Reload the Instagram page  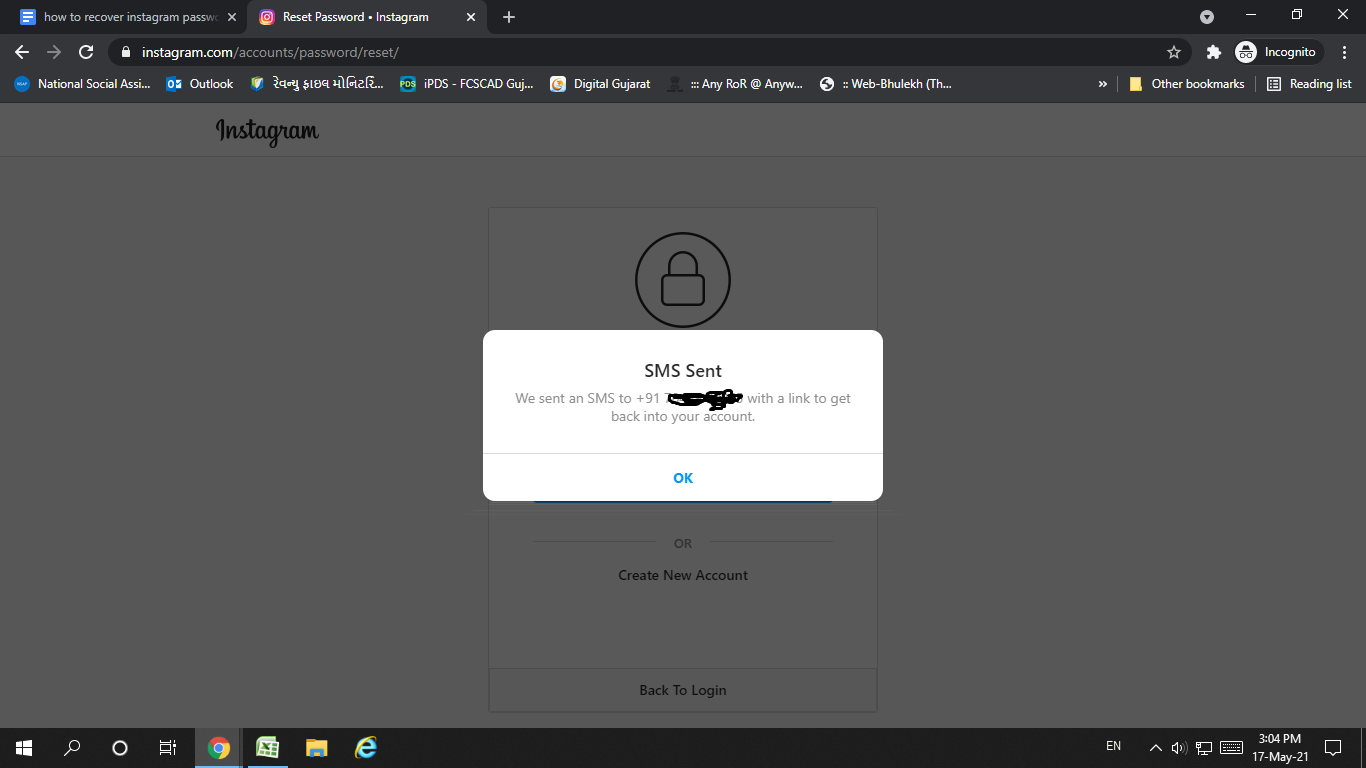click(86, 52)
